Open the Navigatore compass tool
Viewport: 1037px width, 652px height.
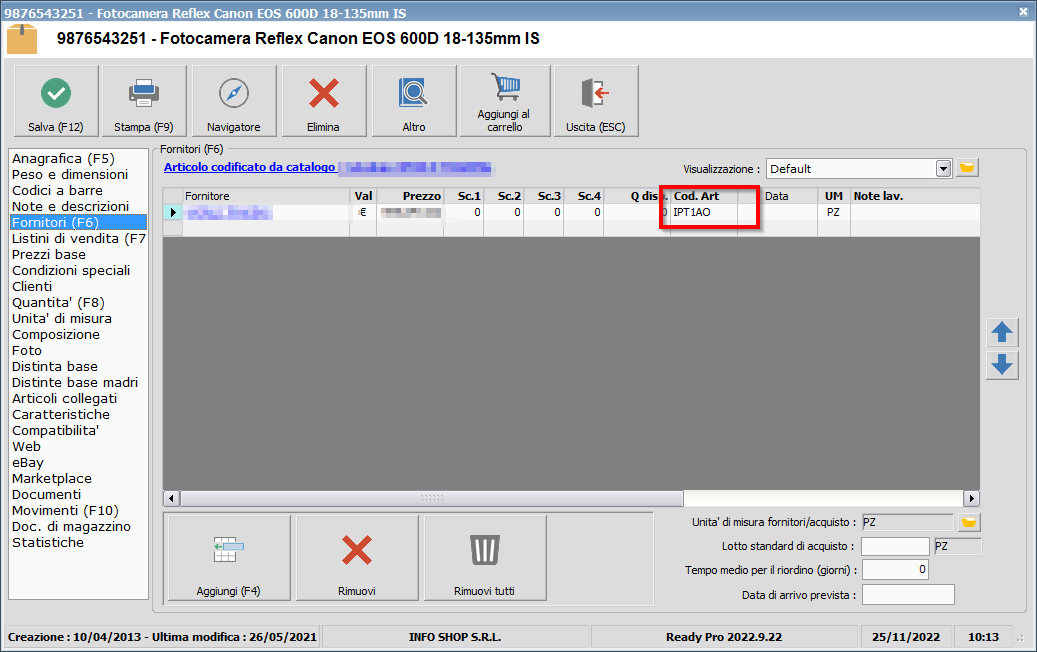[233, 101]
